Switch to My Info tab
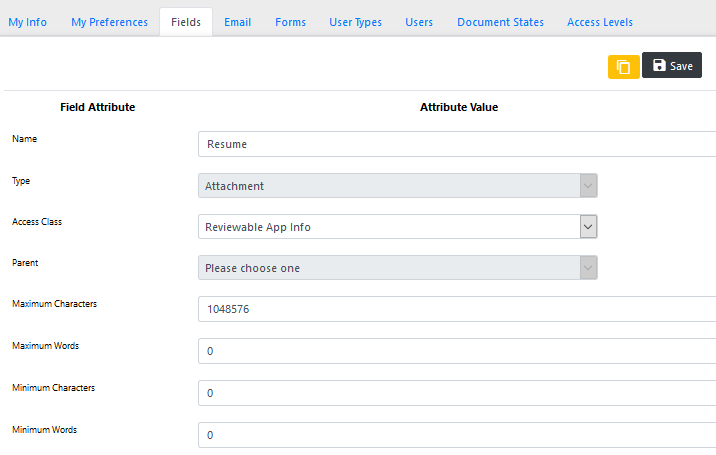This screenshot has height=455, width=716. click(27, 22)
